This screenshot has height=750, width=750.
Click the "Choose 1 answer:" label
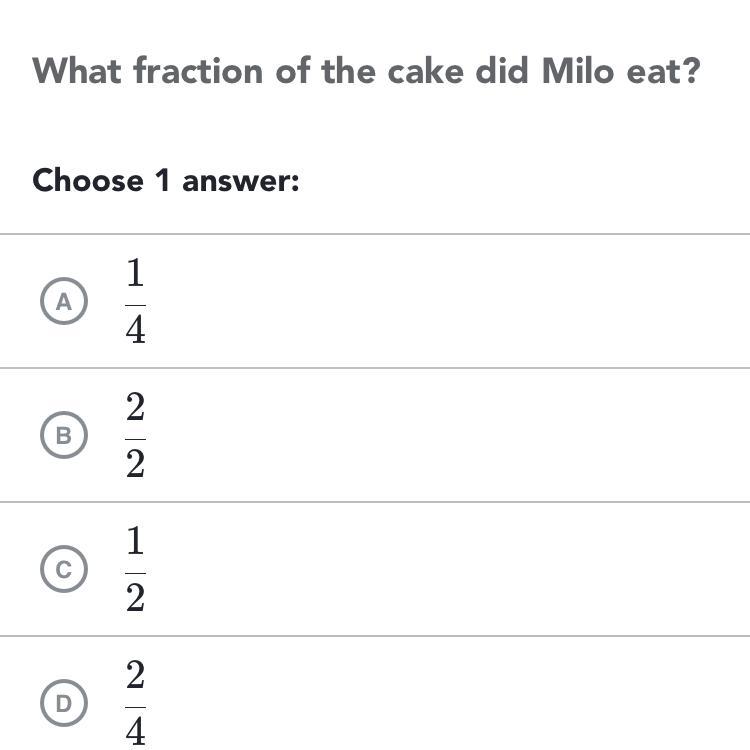166,181
